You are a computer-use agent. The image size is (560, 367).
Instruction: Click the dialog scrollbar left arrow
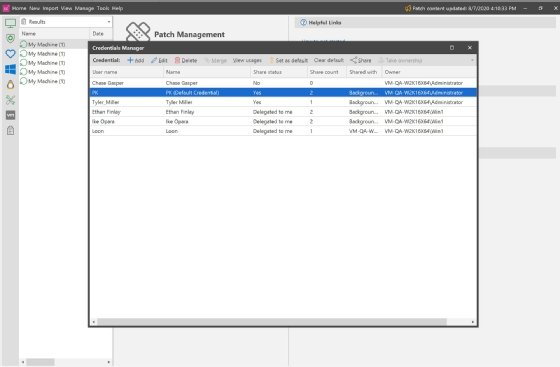(94, 322)
